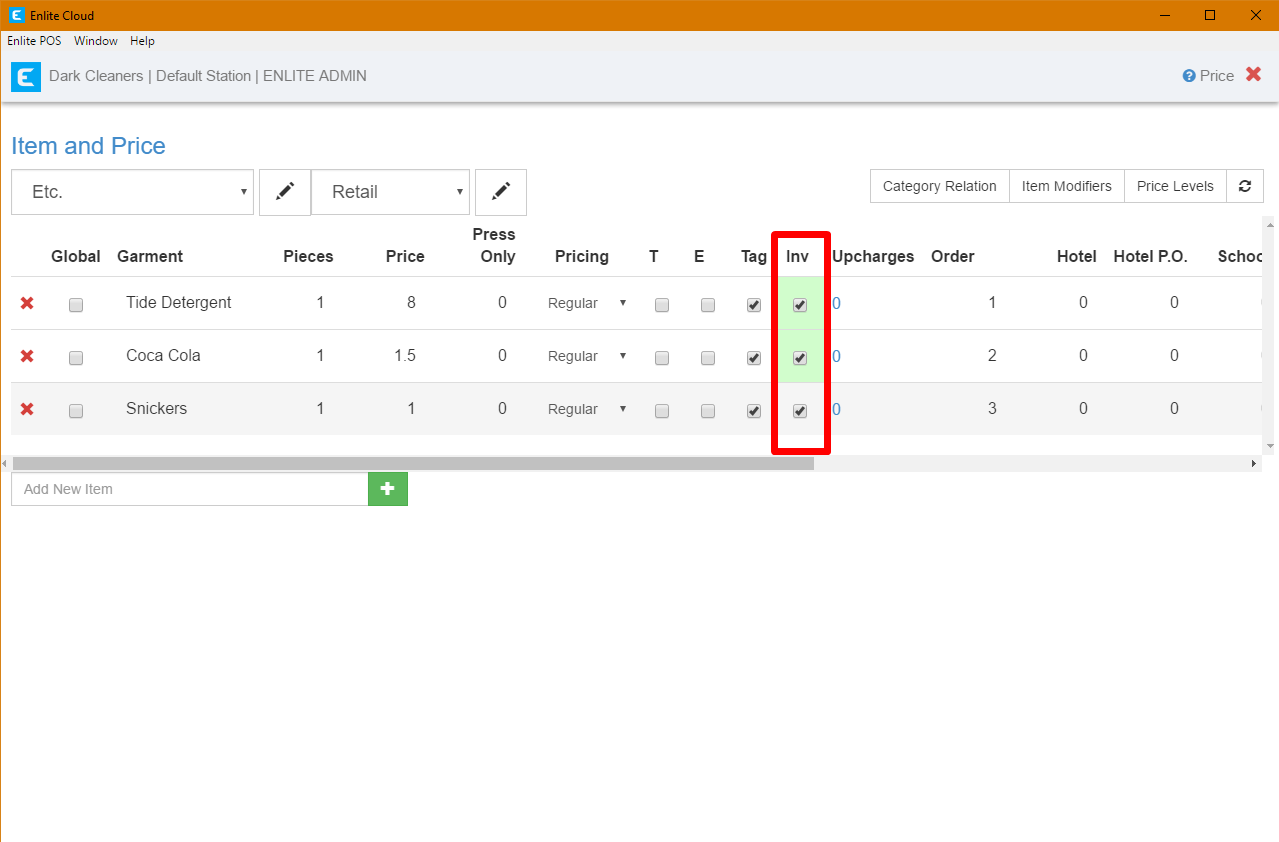The width and height of the screenshot is (1279, 842).
Task: Click the Enlite logo in header bar
Action: (26, 77)
